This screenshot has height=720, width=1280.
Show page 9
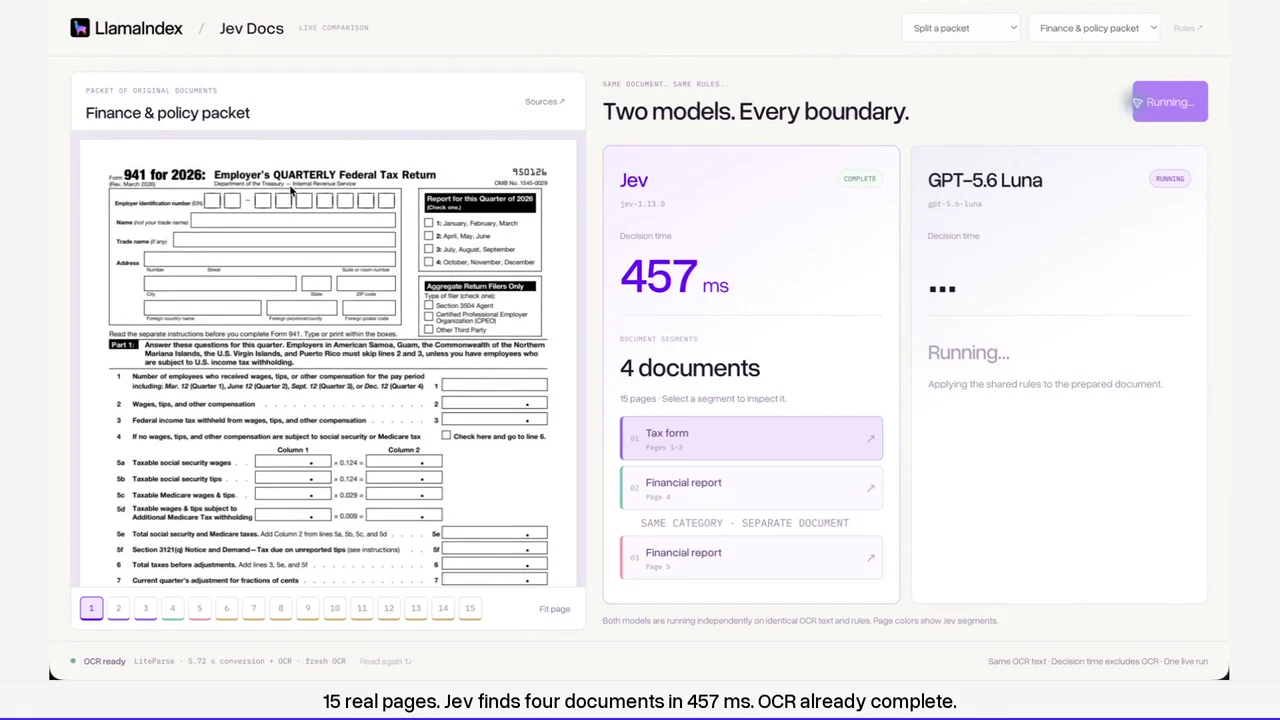click(x=307, y=608)
